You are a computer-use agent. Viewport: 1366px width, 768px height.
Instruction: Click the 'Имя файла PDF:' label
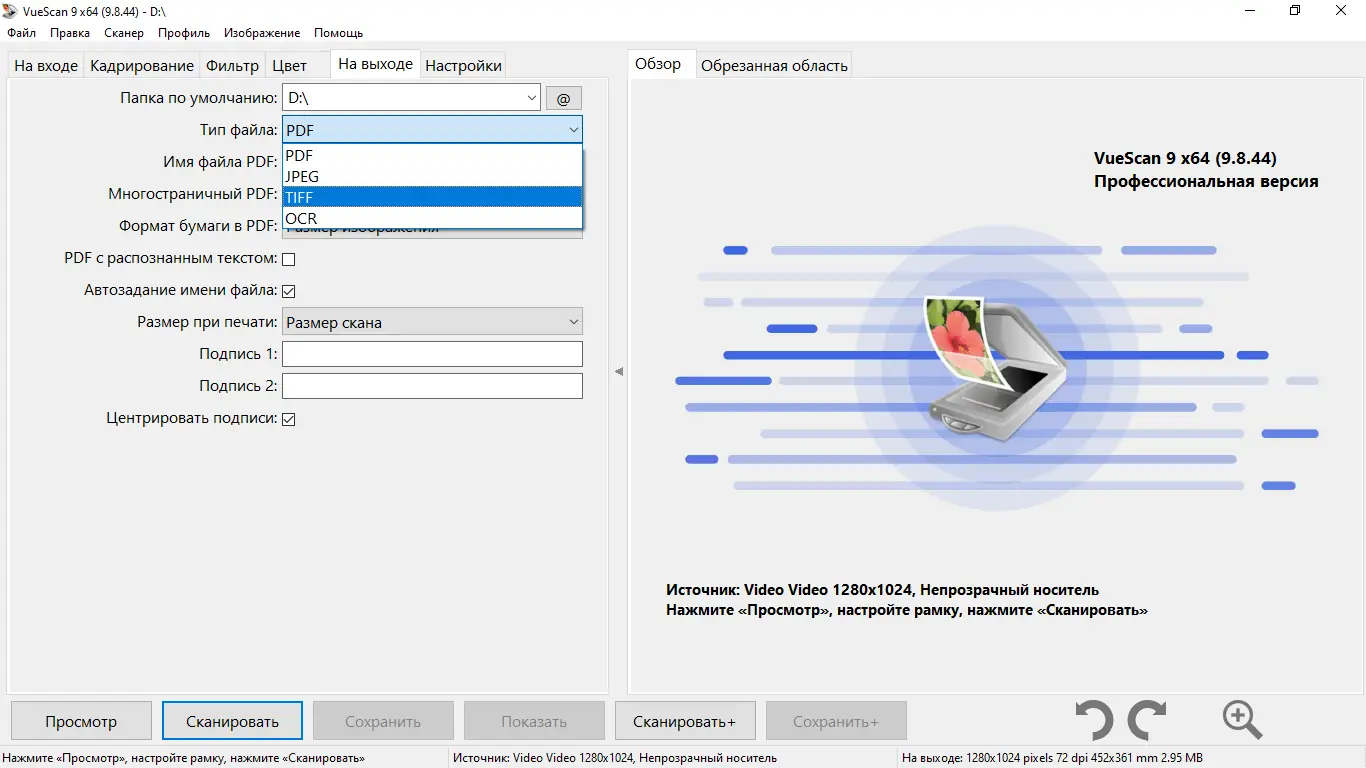[220, 162]
